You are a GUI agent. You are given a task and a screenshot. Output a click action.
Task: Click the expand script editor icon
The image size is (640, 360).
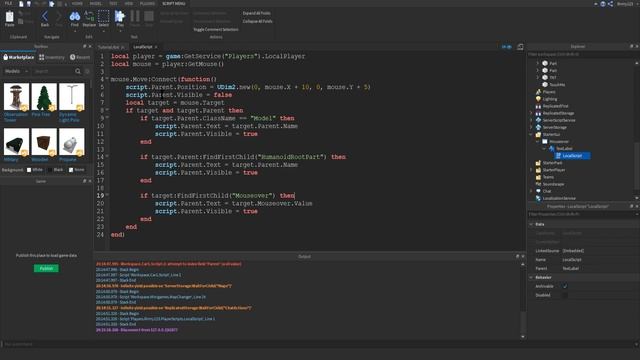pos(520,47)
